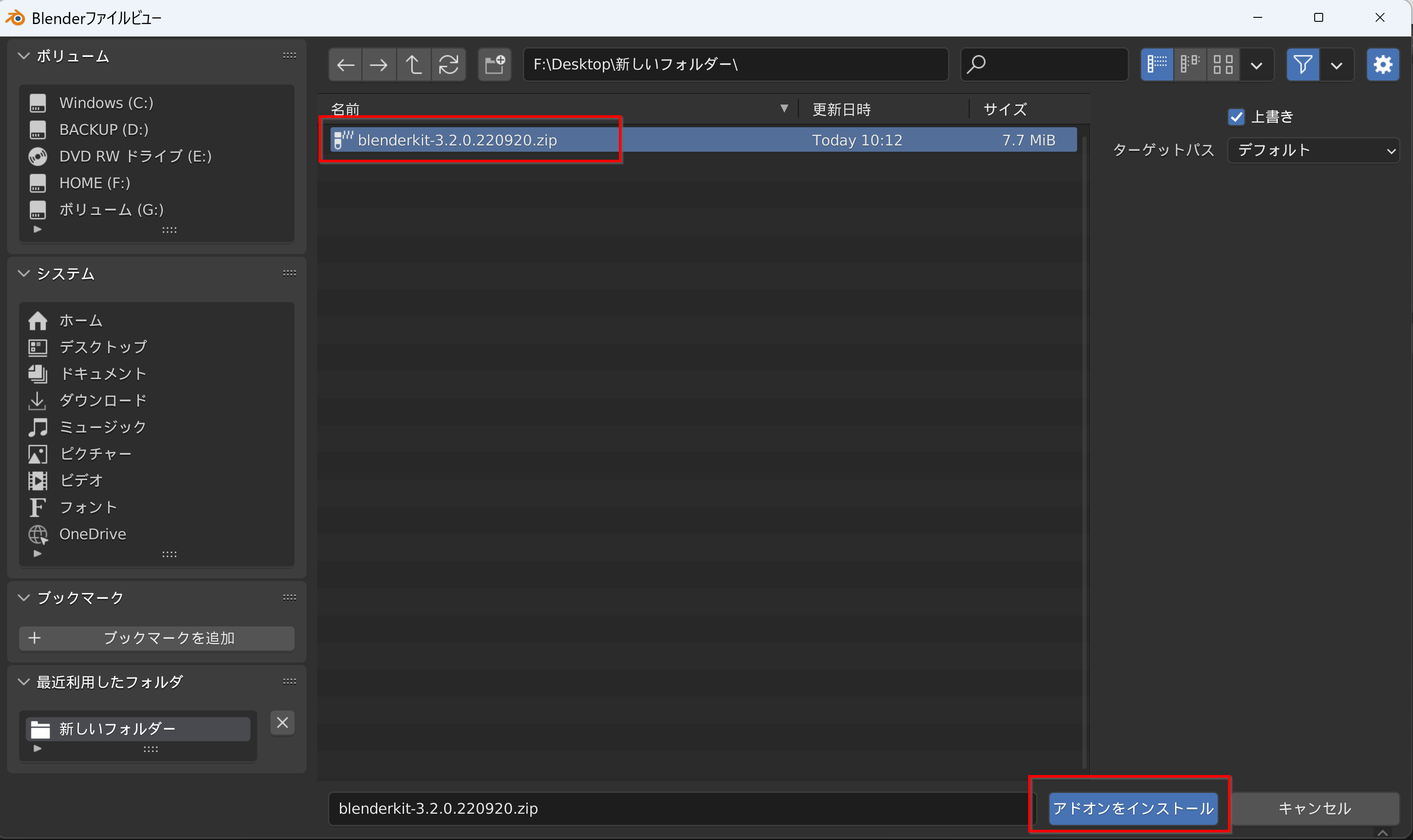Select blenderkit-3.2.0.220920.zip file
This screenshot has width=1413, height=840.
tap(703, 140)
